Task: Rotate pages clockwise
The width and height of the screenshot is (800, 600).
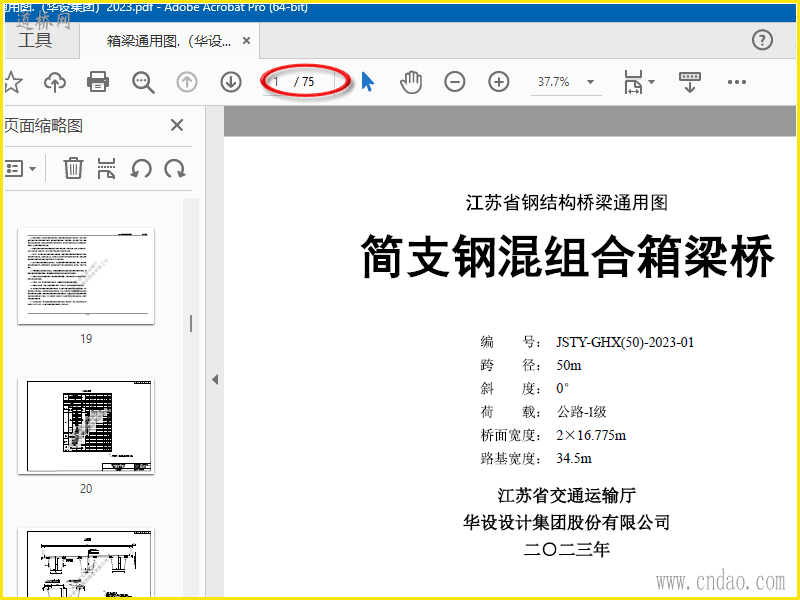Action: tap(174, 168)
